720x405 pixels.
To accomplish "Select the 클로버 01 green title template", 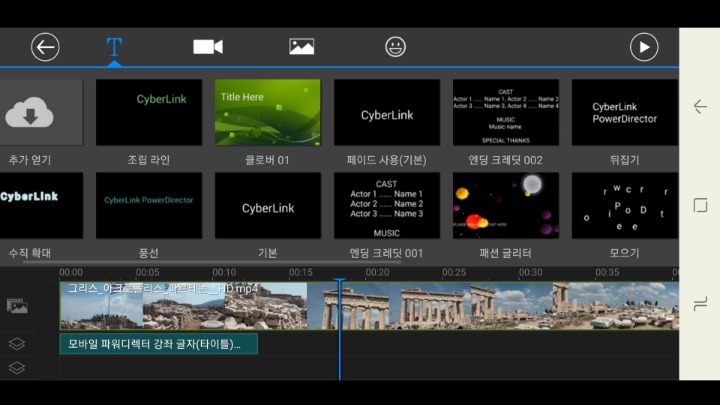I will coord(268,112).
